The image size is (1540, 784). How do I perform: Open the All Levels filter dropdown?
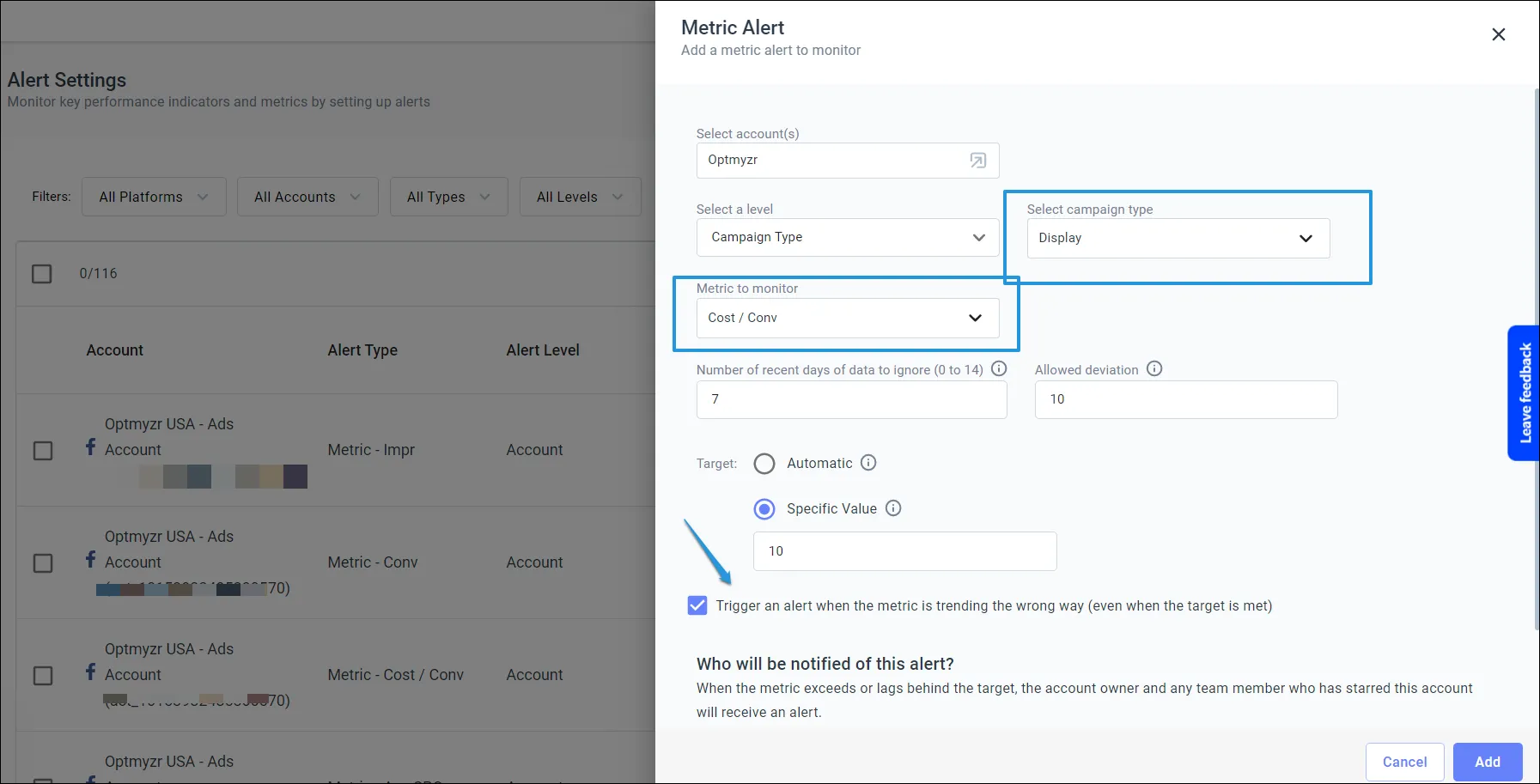[x=580, y=197]
